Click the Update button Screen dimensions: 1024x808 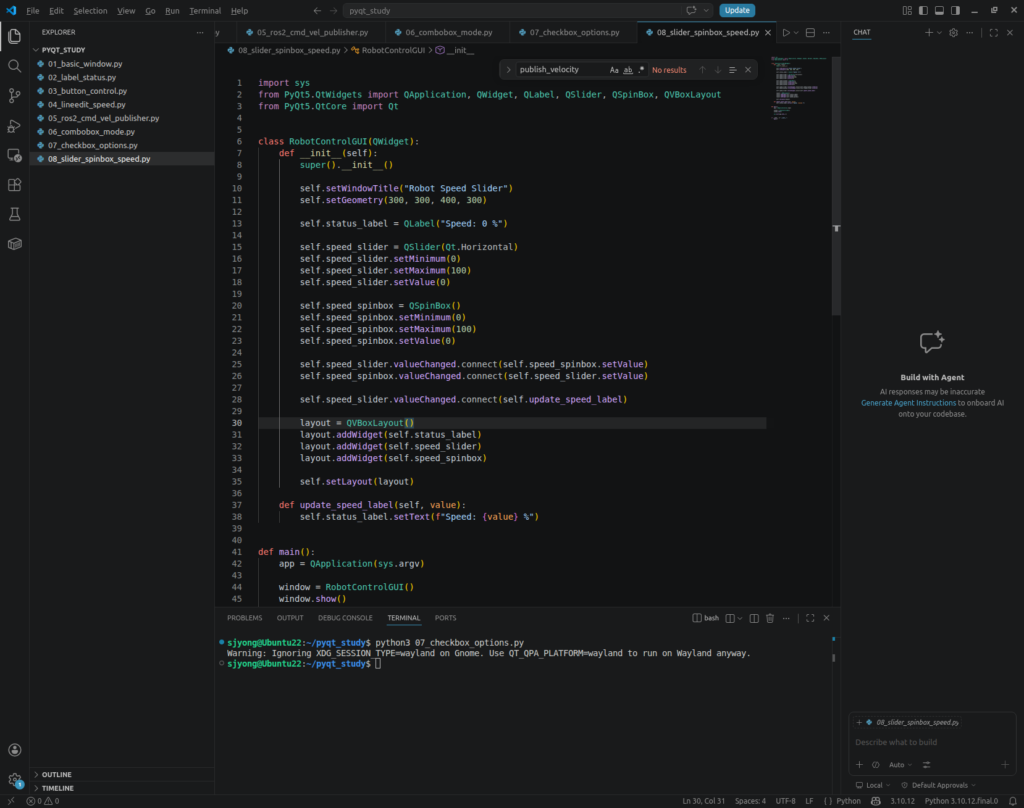[x=737, y=10]
